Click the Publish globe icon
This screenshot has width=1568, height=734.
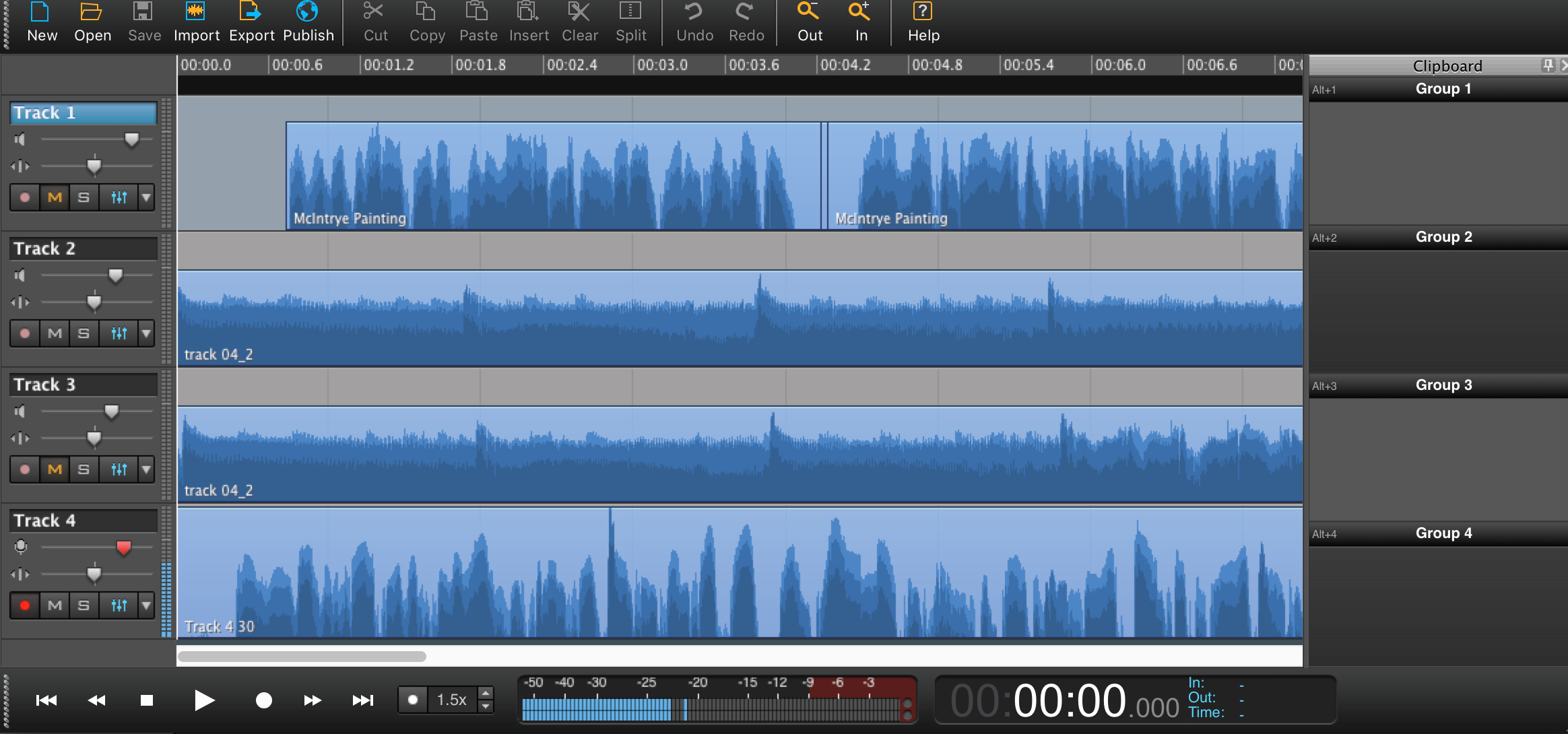click(x=308, y=12)
